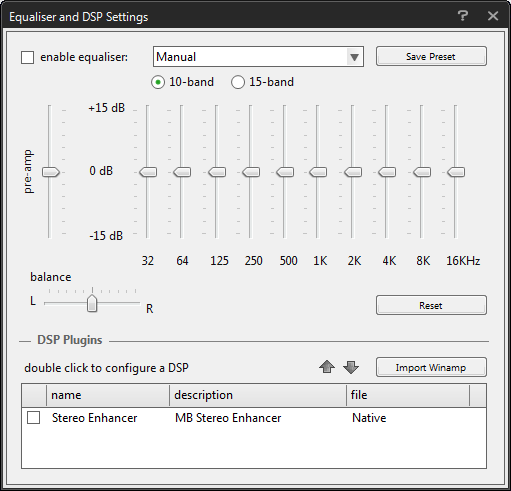
Task: Click the Save Preset button
Action: pyautogui.click(x=431, y=56)
